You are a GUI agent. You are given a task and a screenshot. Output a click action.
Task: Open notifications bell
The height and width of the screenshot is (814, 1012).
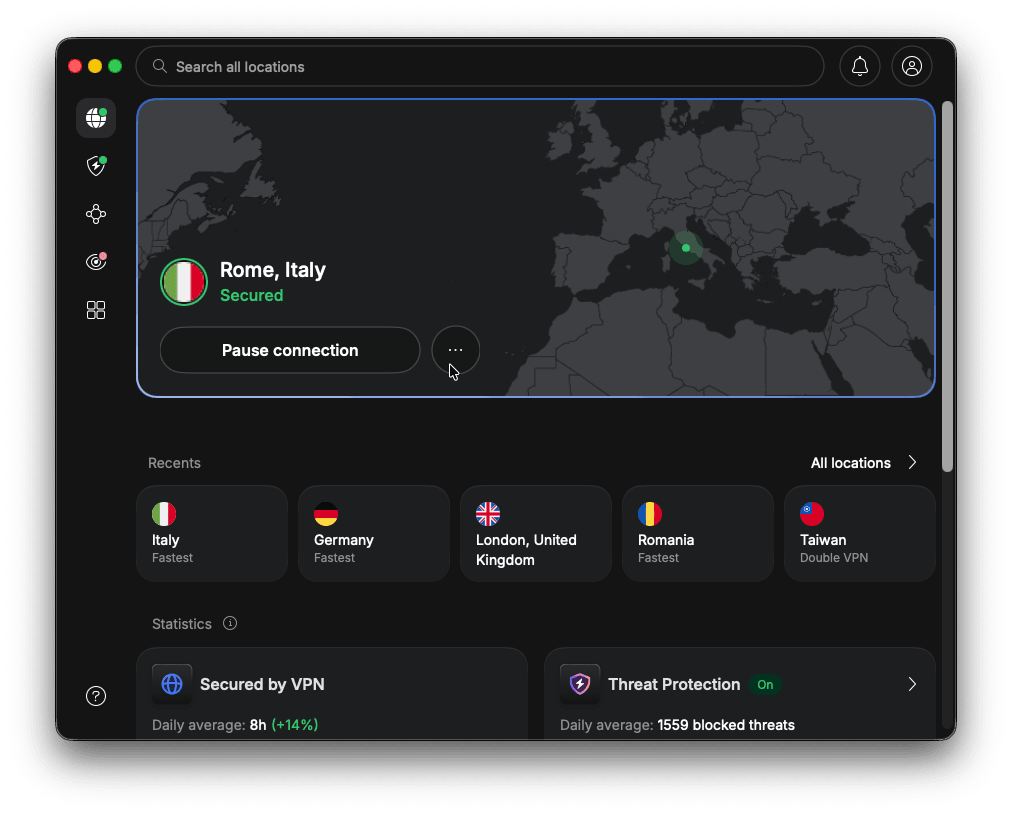coord(860,66)
